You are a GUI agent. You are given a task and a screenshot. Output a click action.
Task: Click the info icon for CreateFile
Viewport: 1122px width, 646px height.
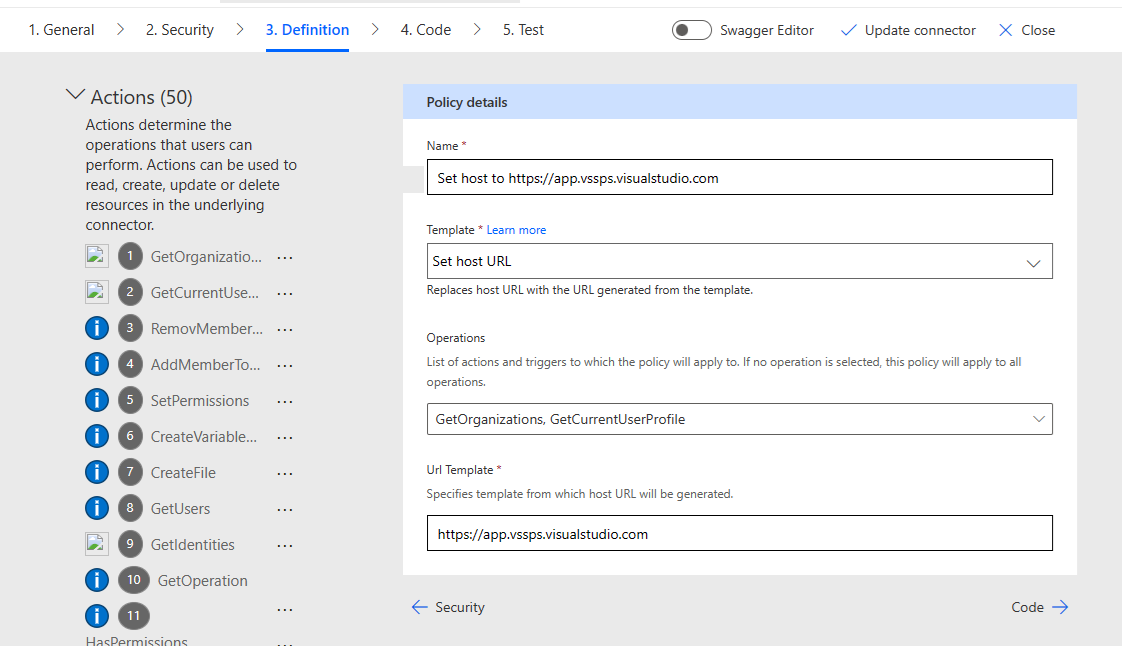97,472
